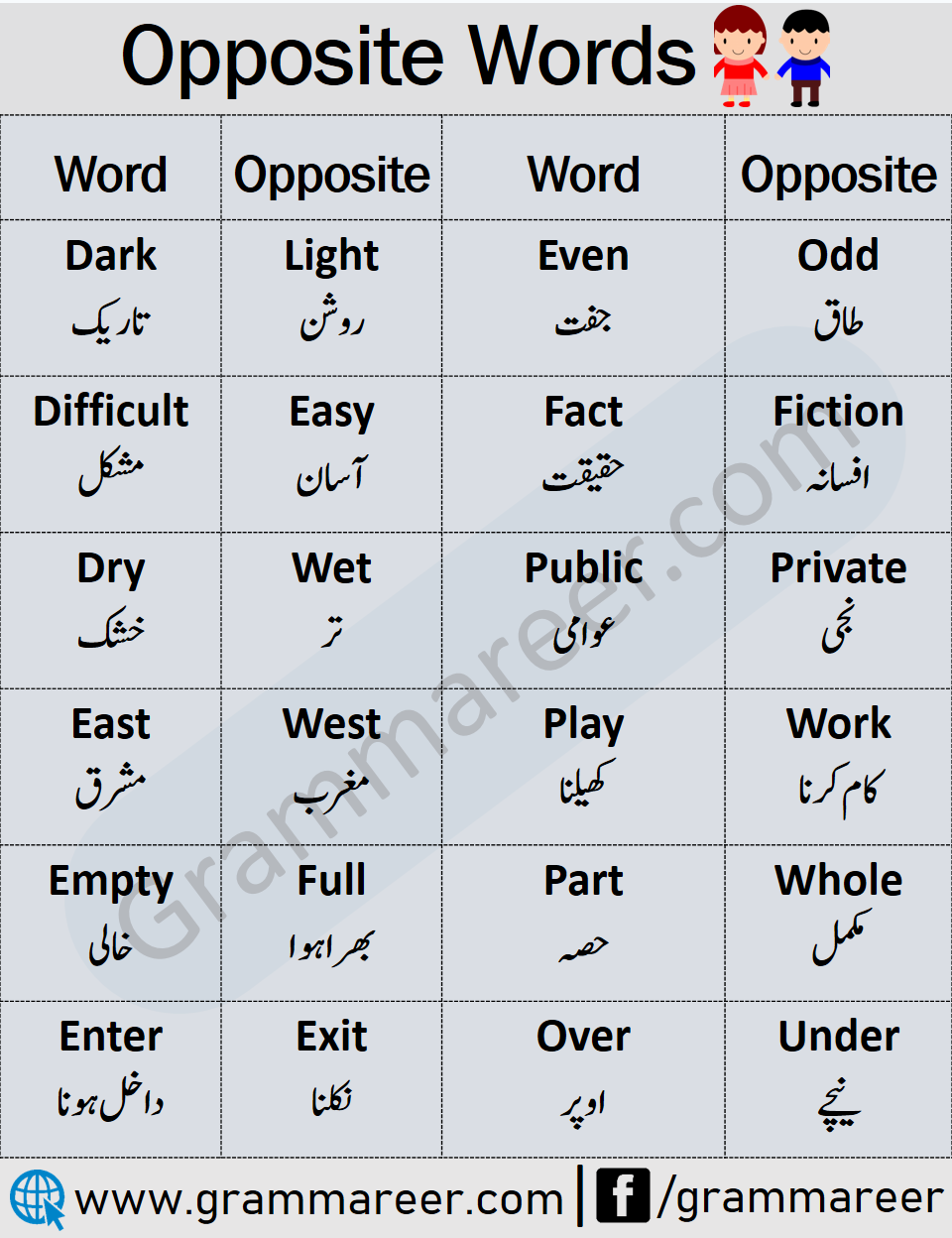
Task: Click the girl cartoon character
Action: [x=740, y=56]
